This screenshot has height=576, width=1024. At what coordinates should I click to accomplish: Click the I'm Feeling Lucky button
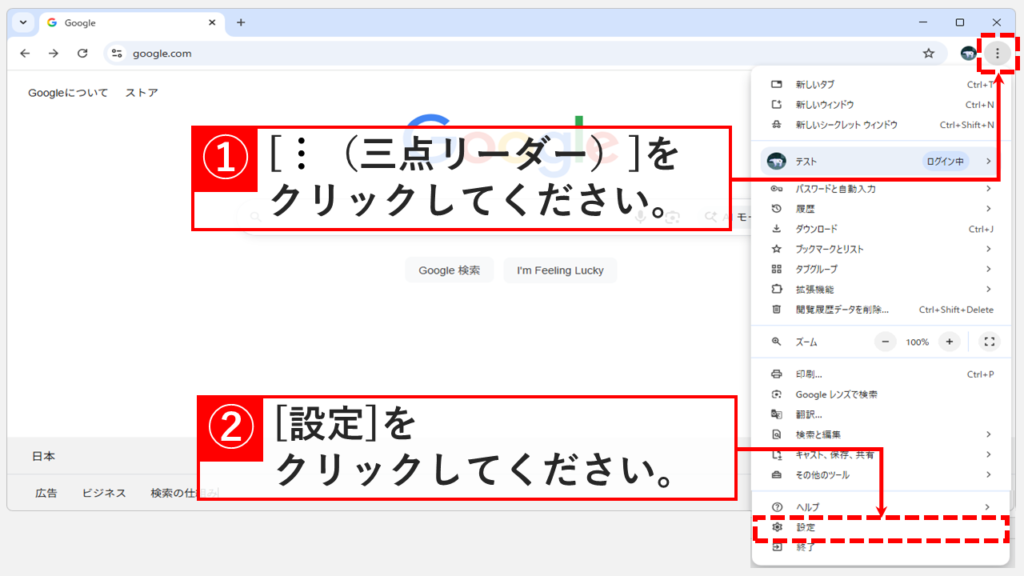[x=560, y=269]
